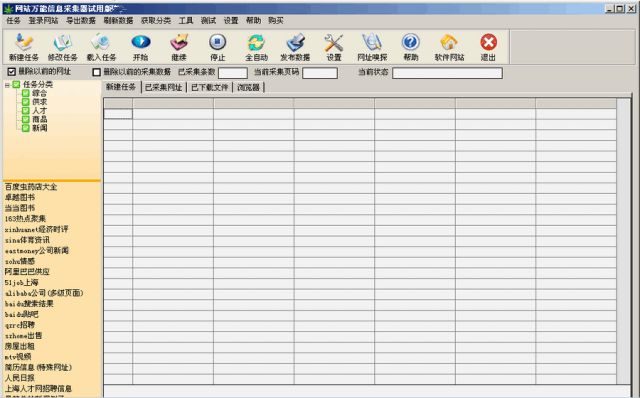This screenshot has height=398, width=640.
Task: Open the 任务 menu
Action: (13, 20)
